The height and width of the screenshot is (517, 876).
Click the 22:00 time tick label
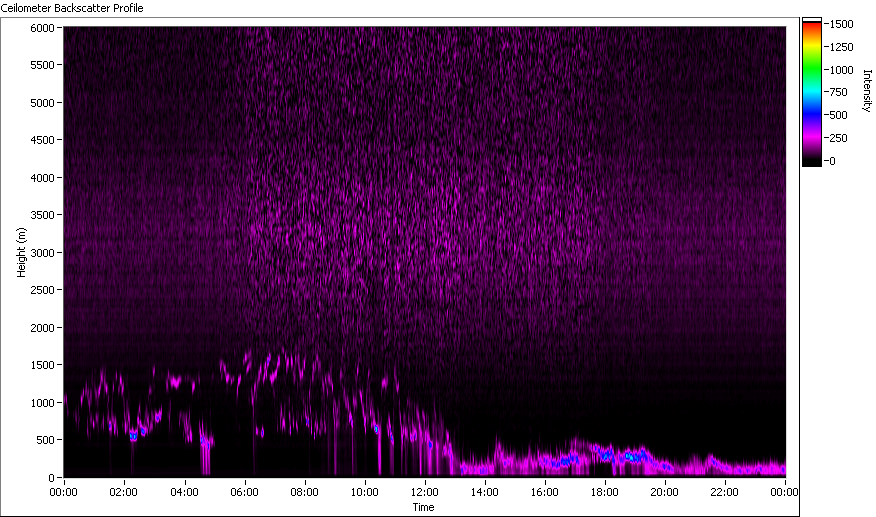[724, 492]
